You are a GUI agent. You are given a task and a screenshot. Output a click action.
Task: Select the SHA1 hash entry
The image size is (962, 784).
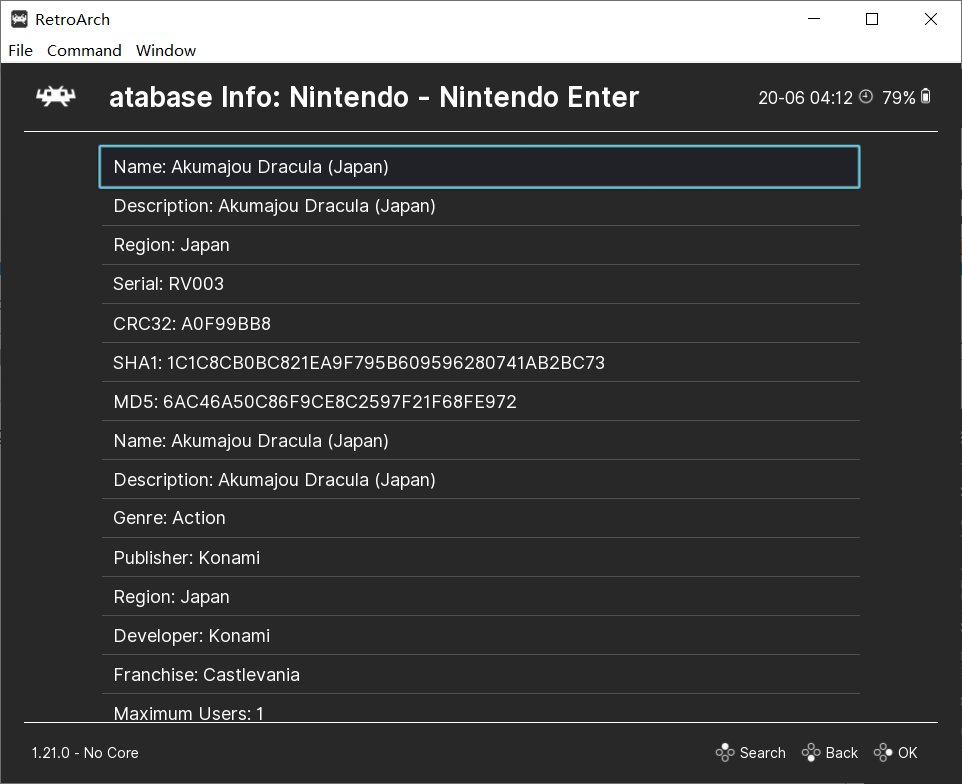tap(480, 363)
